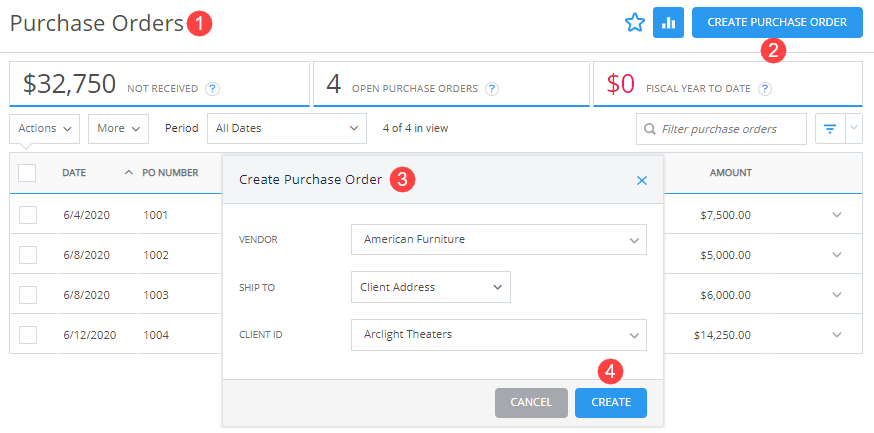This screenshot has height=433, width=874.
Task: Toggle the select-all checkbox in table header
Action: point(27,173)
